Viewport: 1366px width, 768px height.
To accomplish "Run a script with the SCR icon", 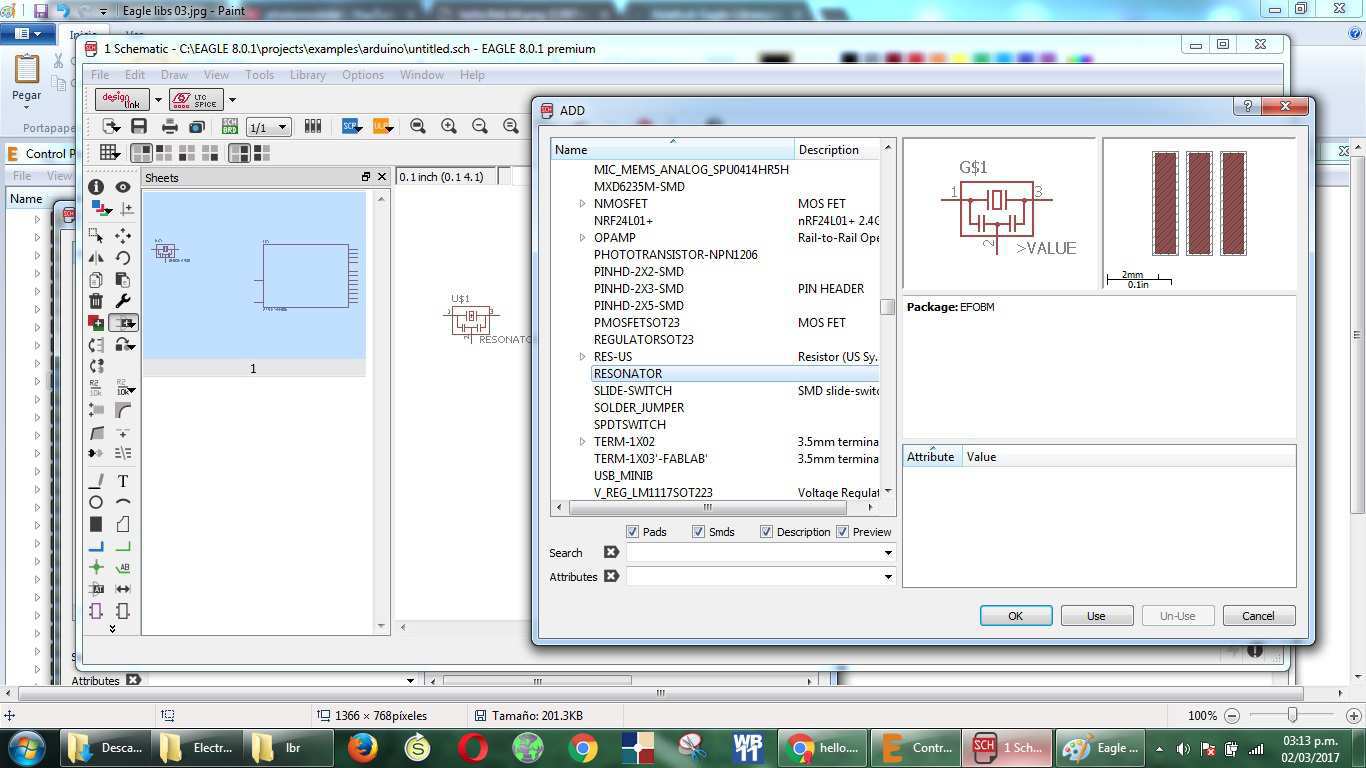I will tap(350, 126).
